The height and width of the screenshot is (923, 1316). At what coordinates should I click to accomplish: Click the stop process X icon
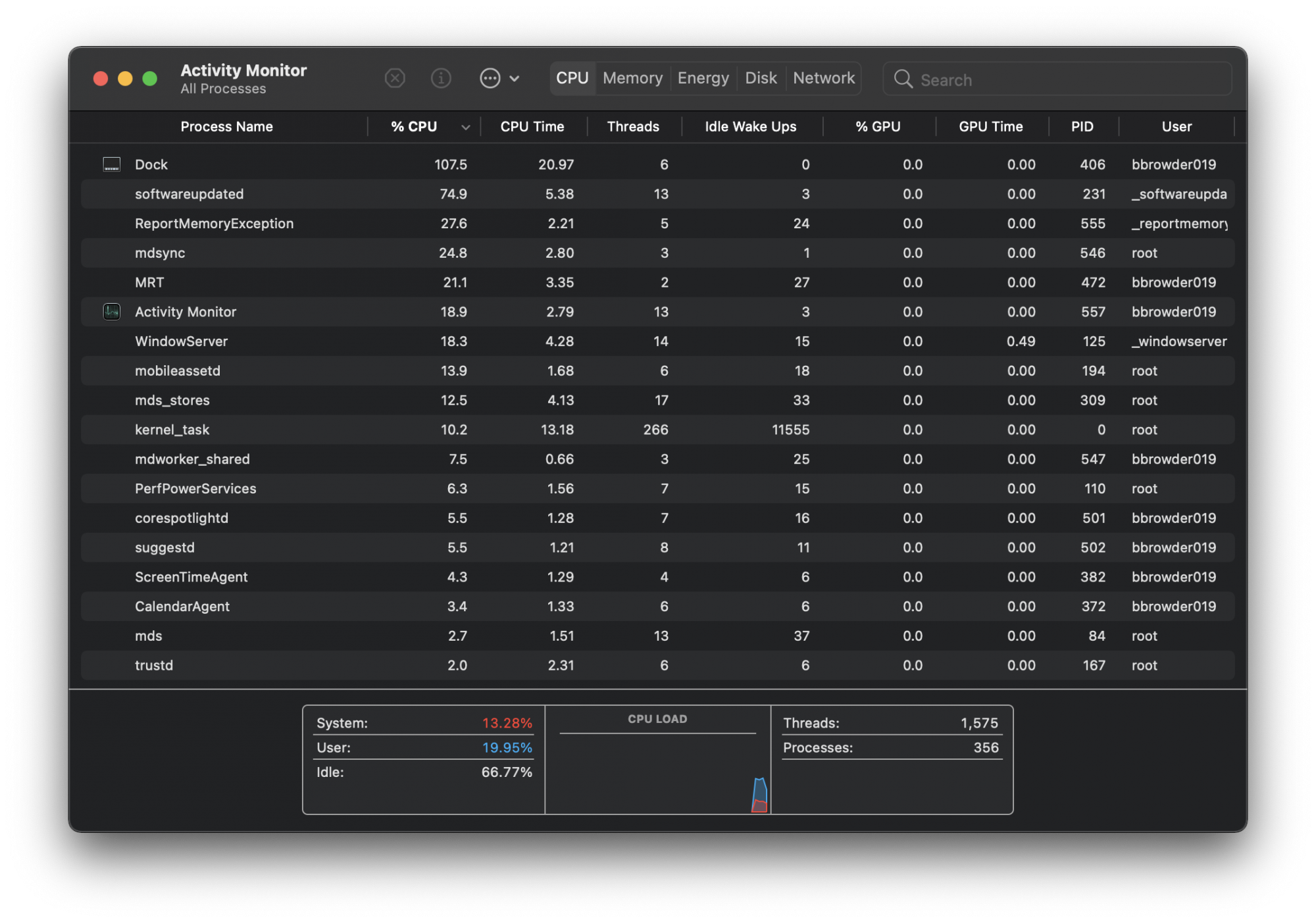[x=395, y=78]
